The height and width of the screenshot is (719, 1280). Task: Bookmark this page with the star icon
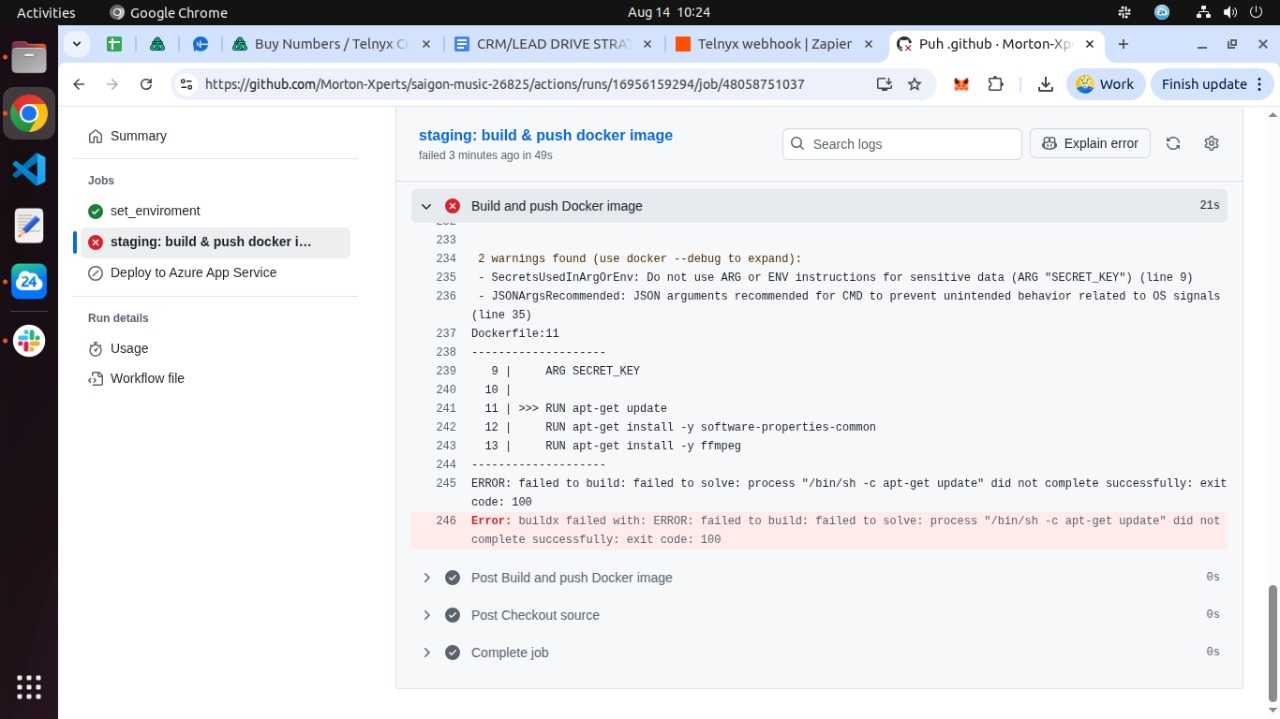tap(914, 84)
